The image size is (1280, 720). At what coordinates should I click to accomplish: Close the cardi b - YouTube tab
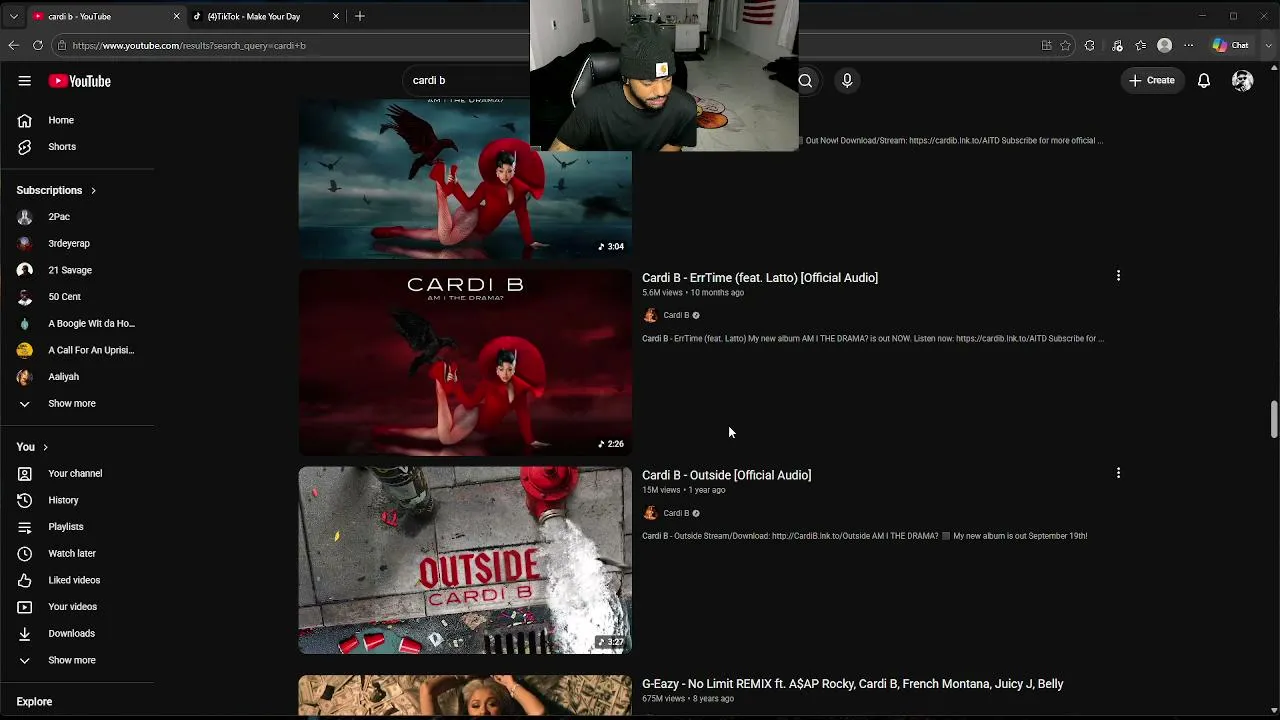tap(176, 16)
